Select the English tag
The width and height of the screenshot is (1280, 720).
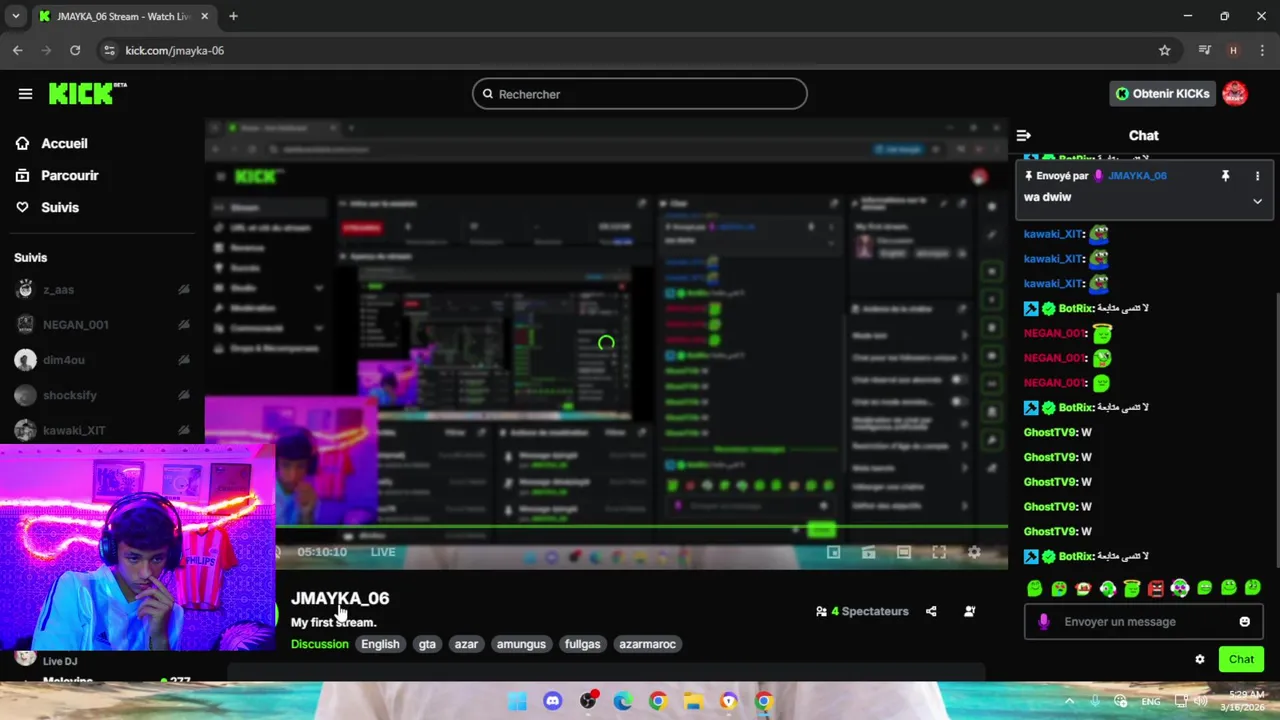click(380, 644)
